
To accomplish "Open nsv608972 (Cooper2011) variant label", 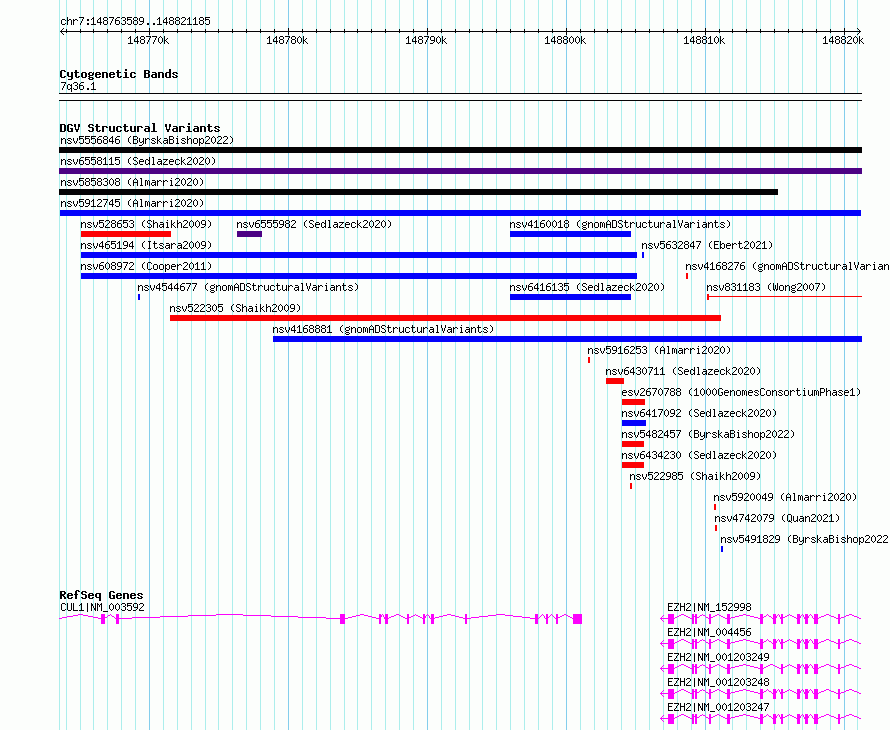I will [146, 266].
